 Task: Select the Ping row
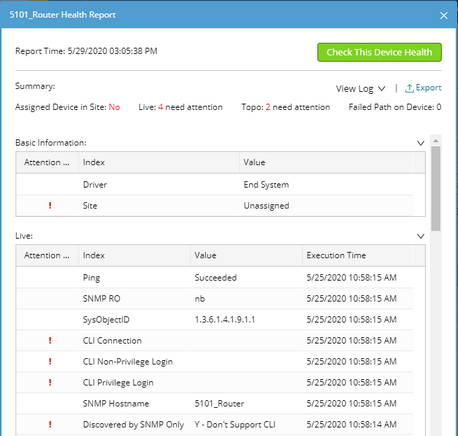[214, 277]
